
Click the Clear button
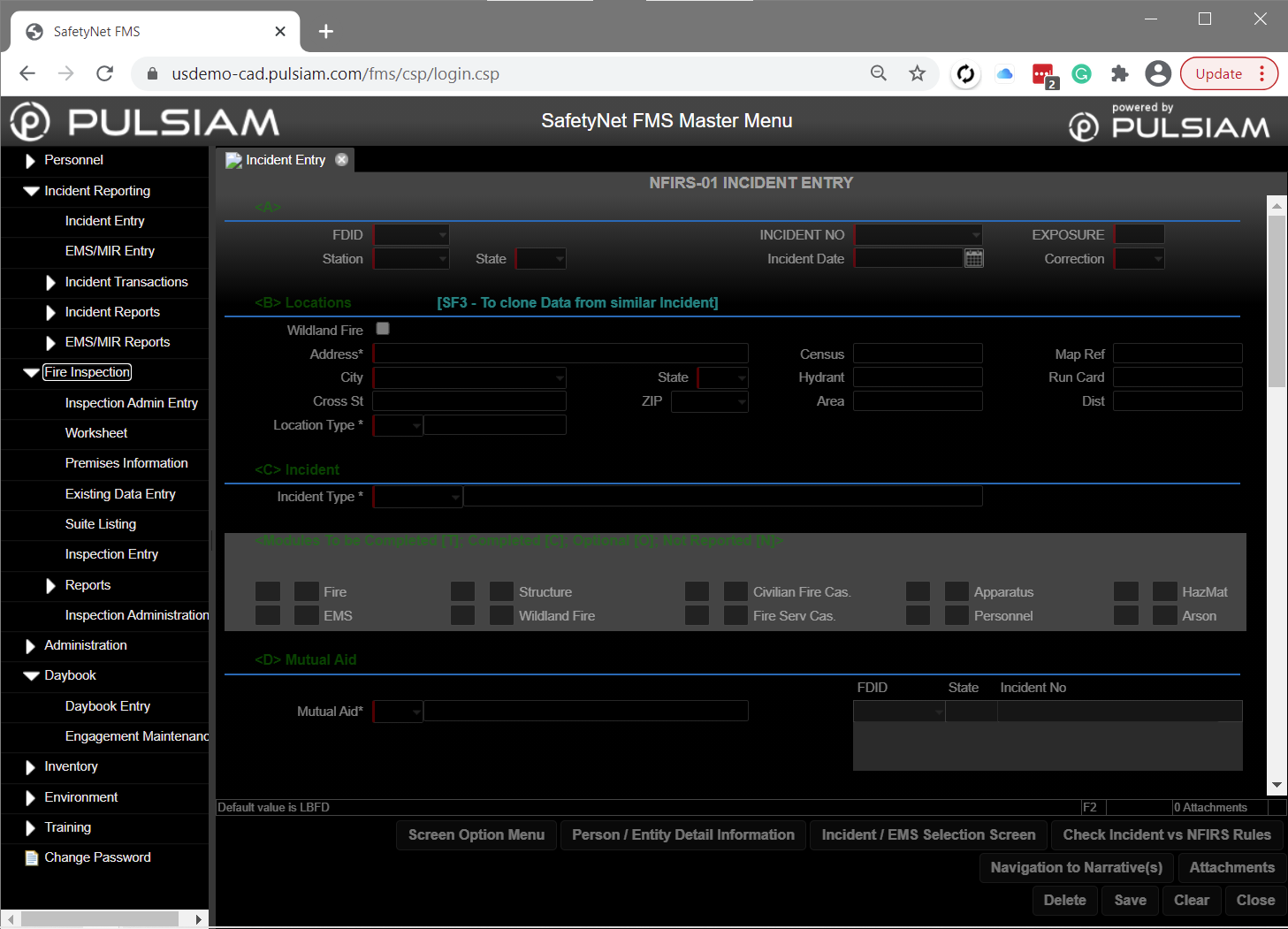coord(1192,900)
